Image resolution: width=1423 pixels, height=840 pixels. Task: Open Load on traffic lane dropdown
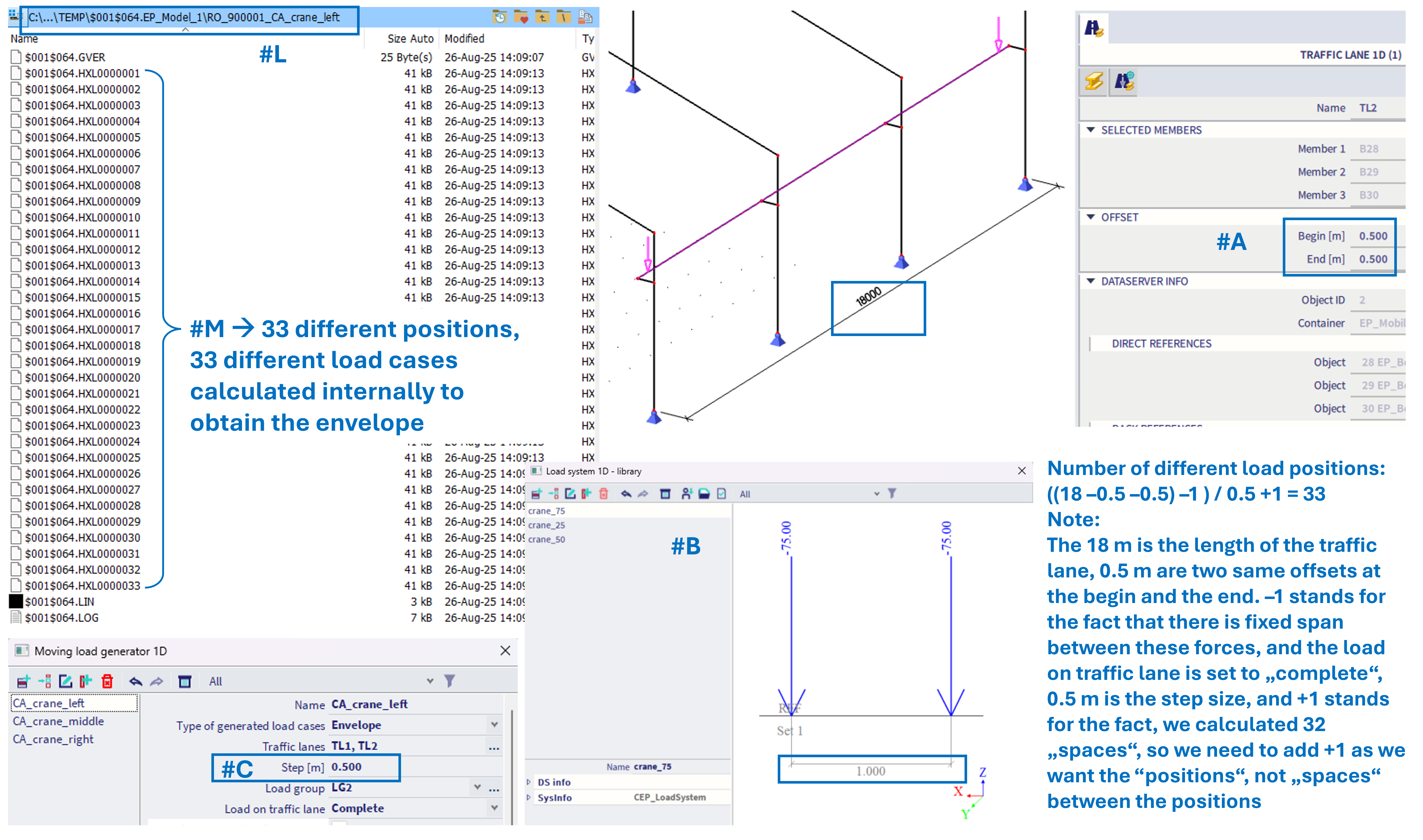[494, 808]
